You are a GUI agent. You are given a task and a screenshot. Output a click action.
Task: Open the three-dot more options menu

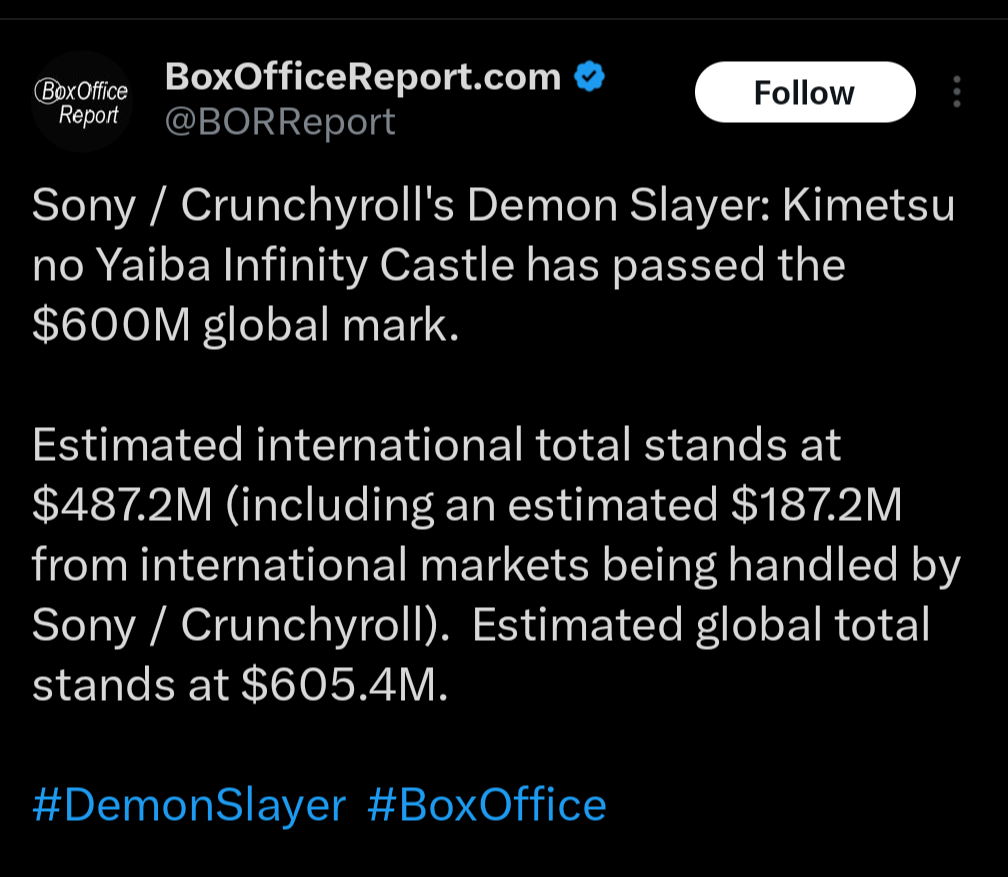957,92
